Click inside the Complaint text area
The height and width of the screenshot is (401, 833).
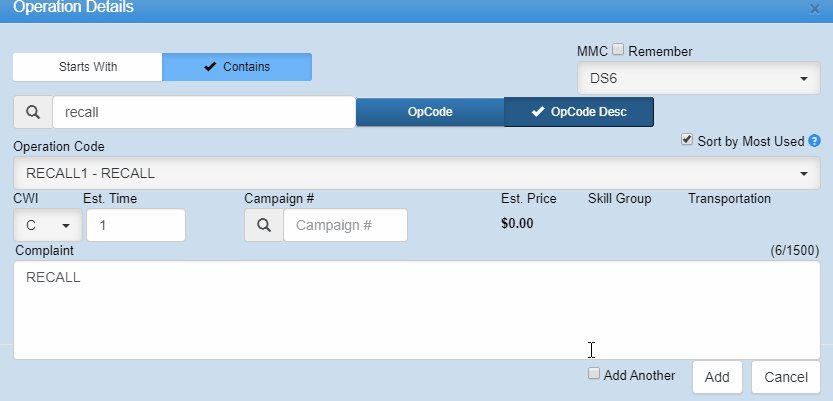point(416,310)
